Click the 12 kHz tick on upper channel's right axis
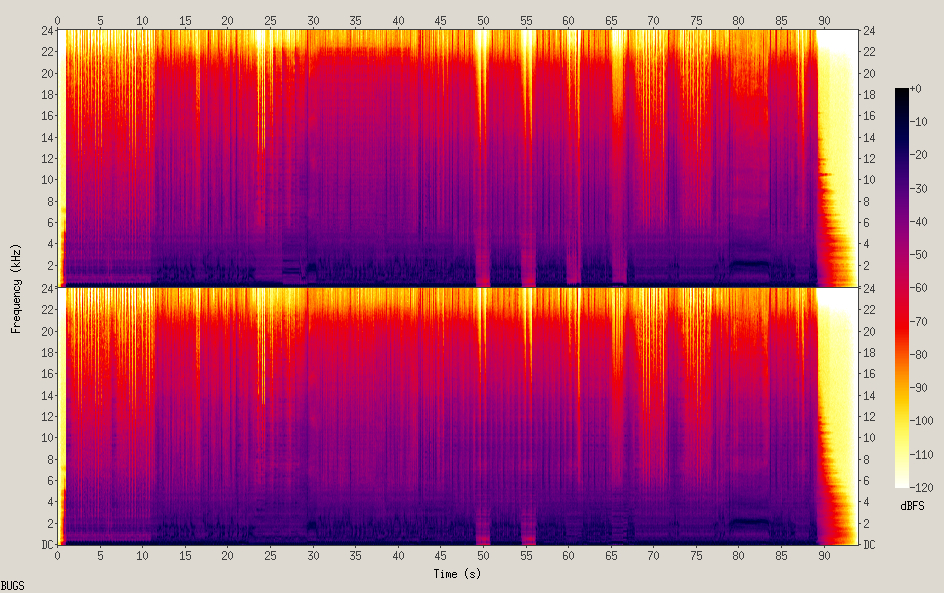944x593 pixels. pyautogui.click(x=869, y=158)
